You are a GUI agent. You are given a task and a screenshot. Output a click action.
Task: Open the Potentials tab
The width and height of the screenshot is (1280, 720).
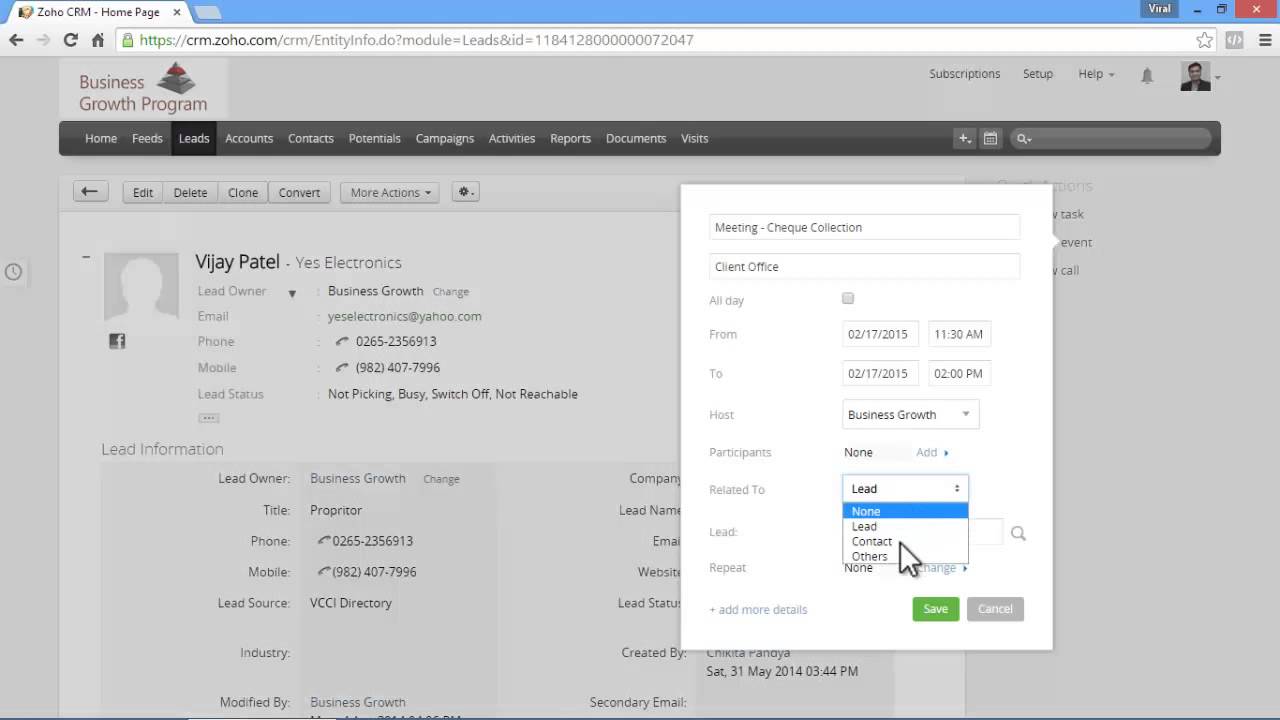[x=375, y=139]
